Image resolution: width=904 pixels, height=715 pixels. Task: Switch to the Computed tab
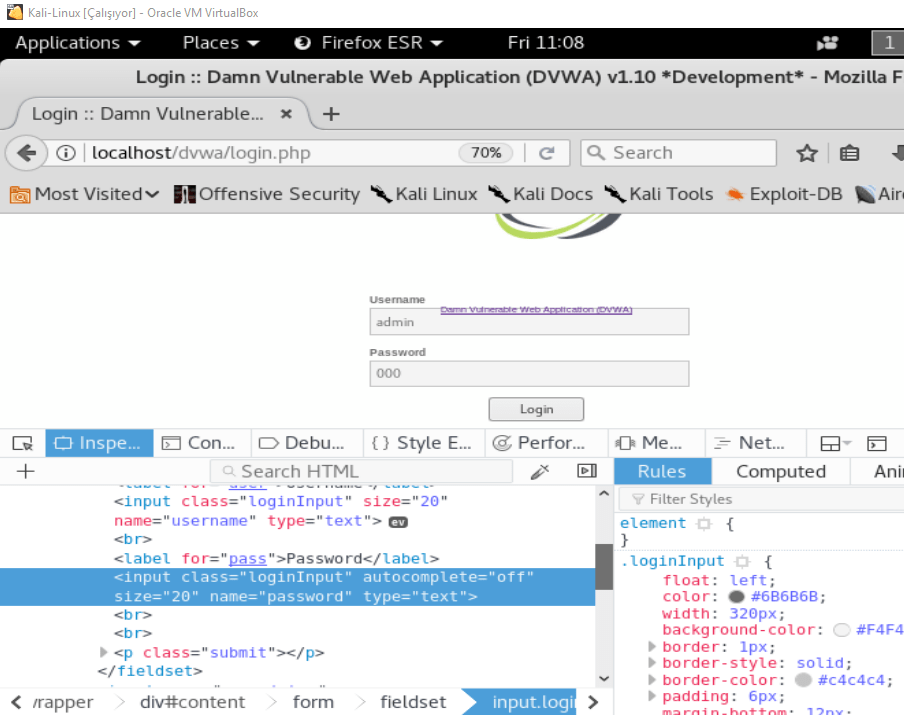[x=780, y=472]
